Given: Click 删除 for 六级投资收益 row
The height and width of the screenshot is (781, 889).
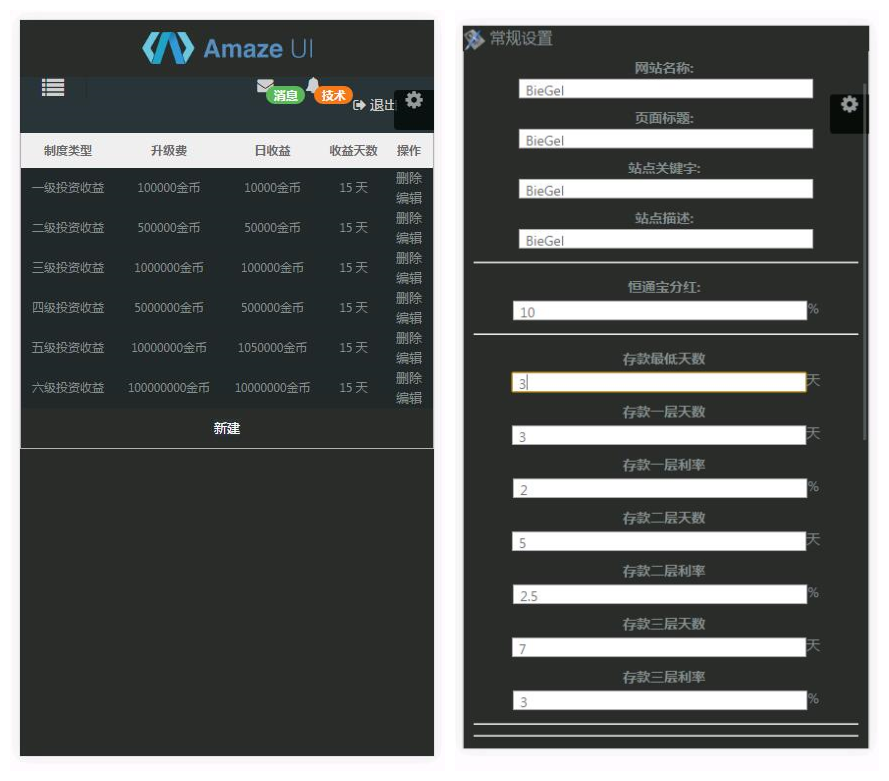Looking at the screenshot, I should tap(411, 379).
